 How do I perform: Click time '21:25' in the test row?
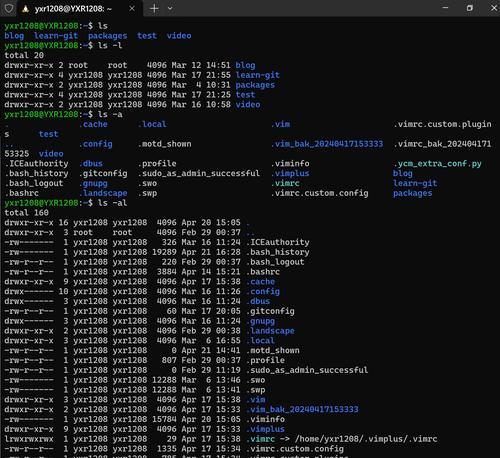coord(218,95)
